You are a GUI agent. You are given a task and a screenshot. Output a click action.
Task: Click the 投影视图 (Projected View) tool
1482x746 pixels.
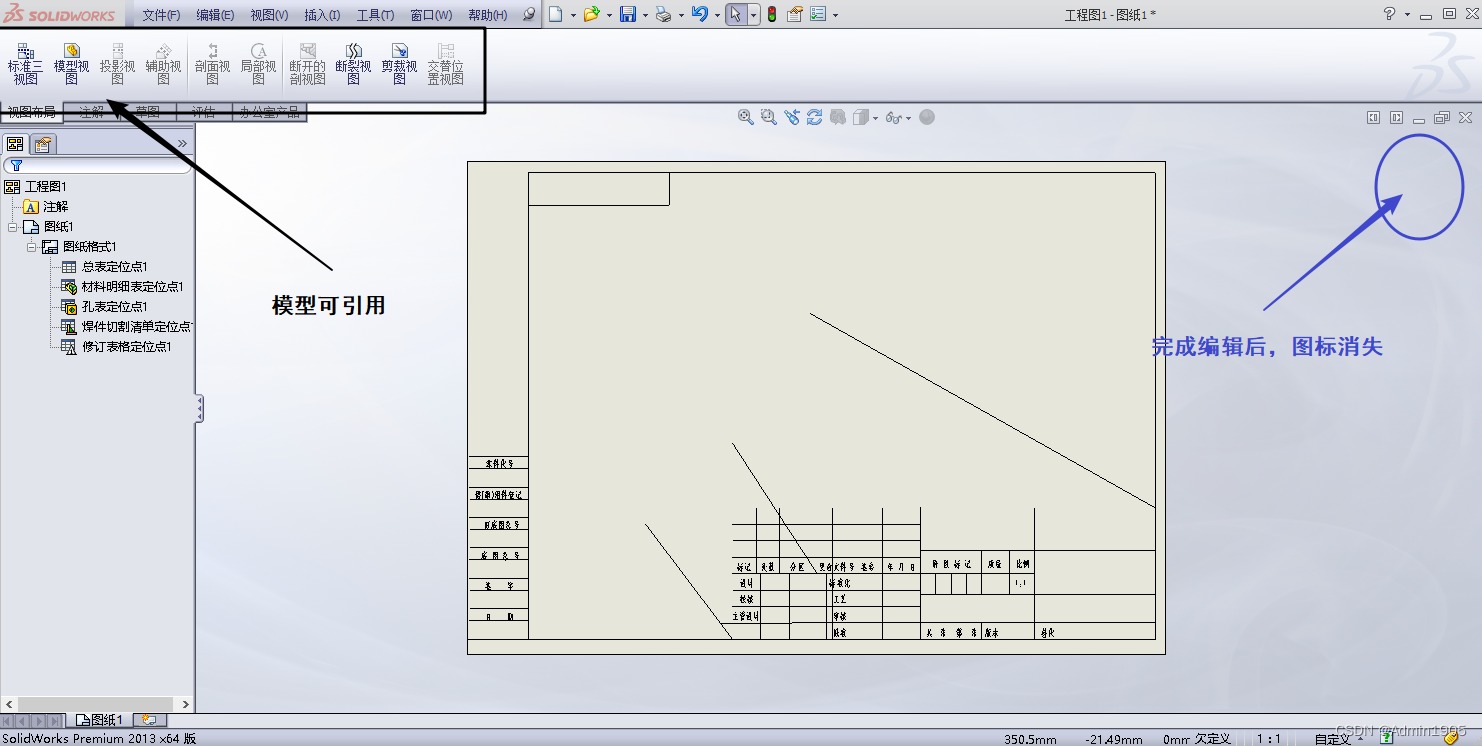[x=118, y=64]
